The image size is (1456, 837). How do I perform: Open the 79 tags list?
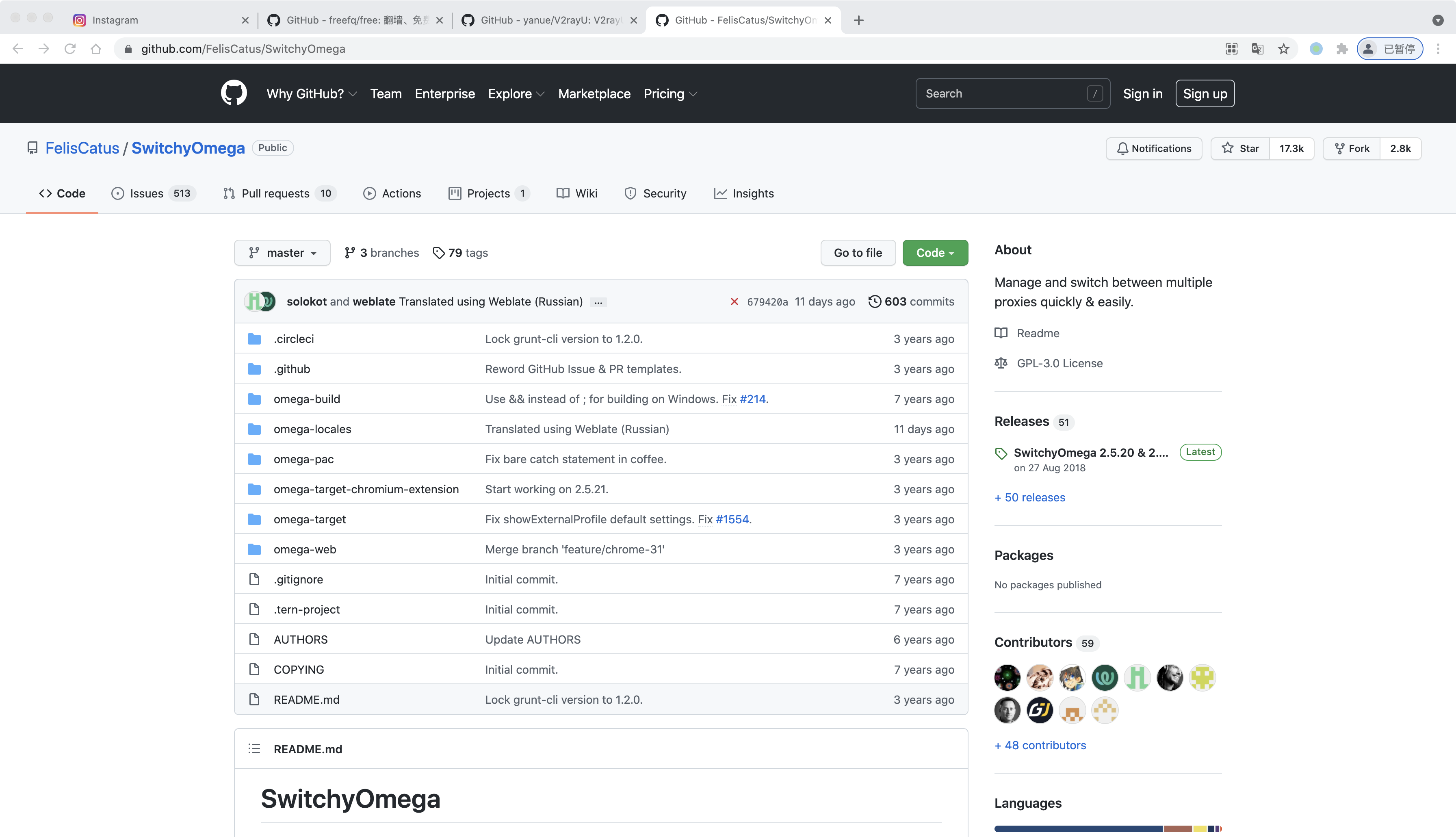coord(459,252)
